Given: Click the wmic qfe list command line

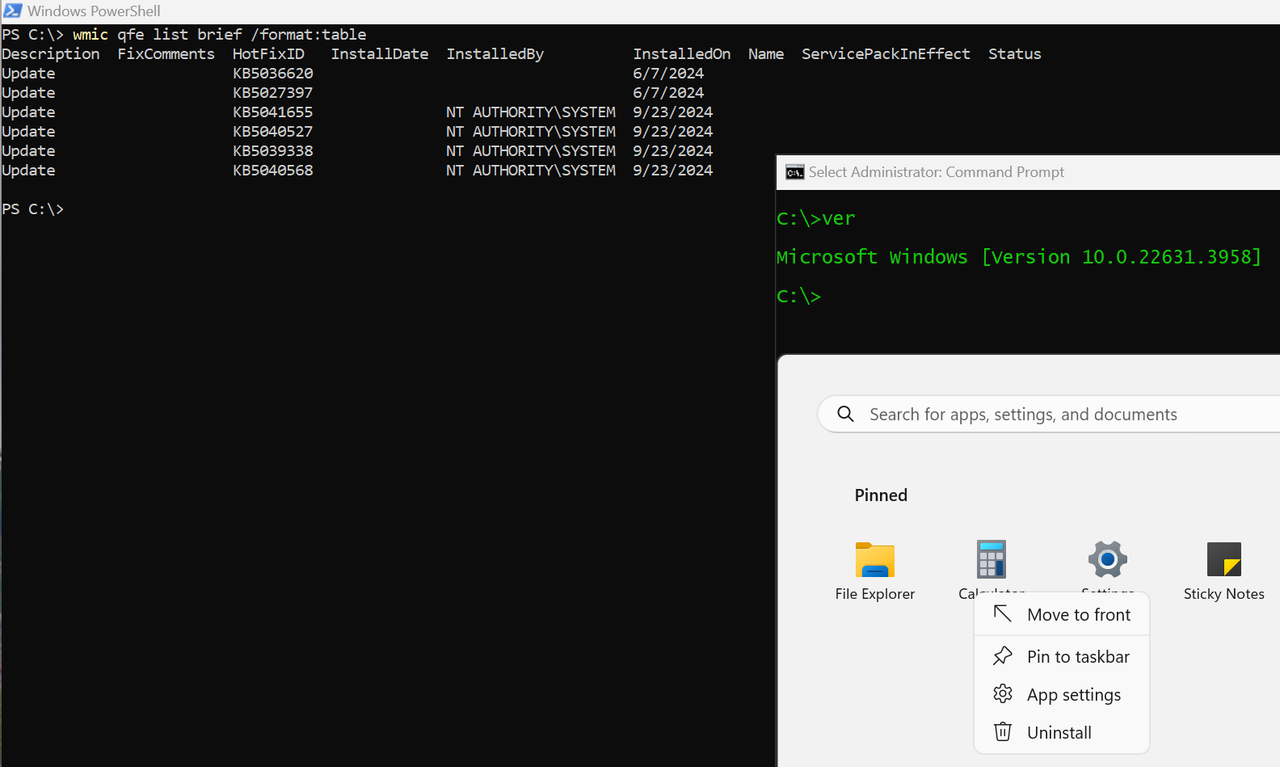Looking at the screenshot, I should click(219, 34).
